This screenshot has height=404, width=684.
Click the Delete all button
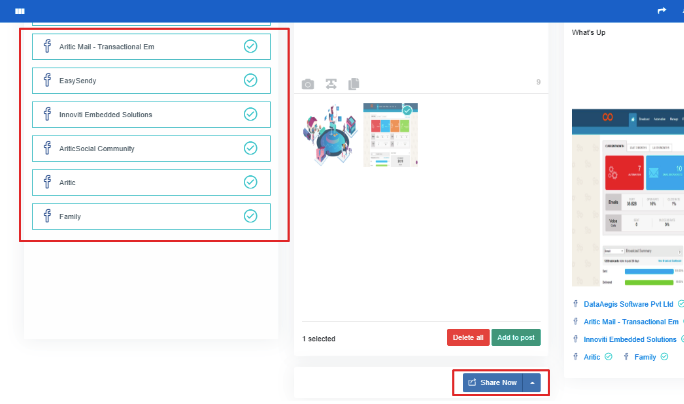[x=468, y=337]
